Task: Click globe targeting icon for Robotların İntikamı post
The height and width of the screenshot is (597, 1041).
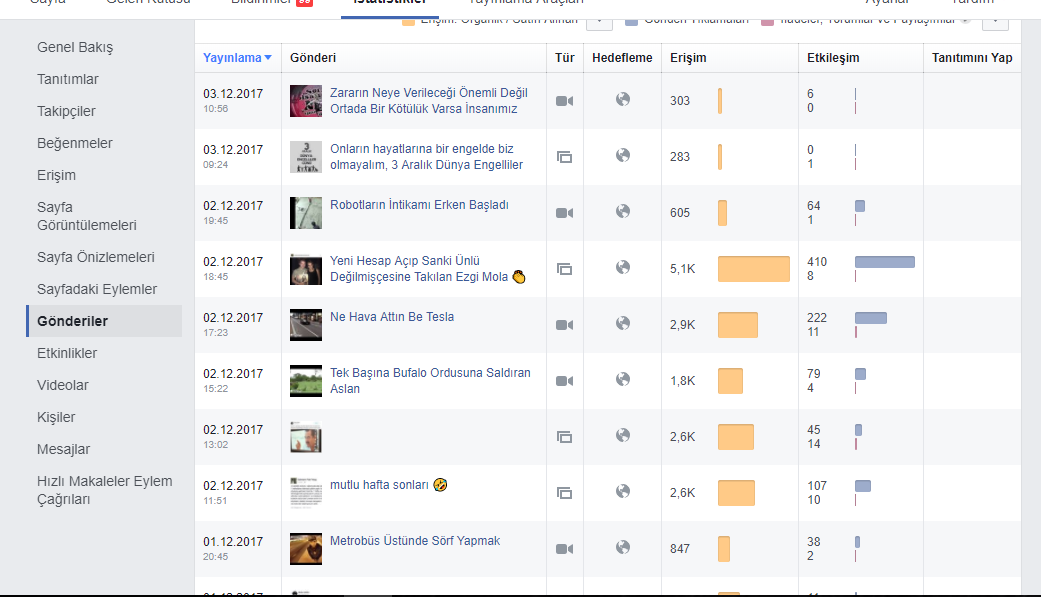Action: coord(623,211)
